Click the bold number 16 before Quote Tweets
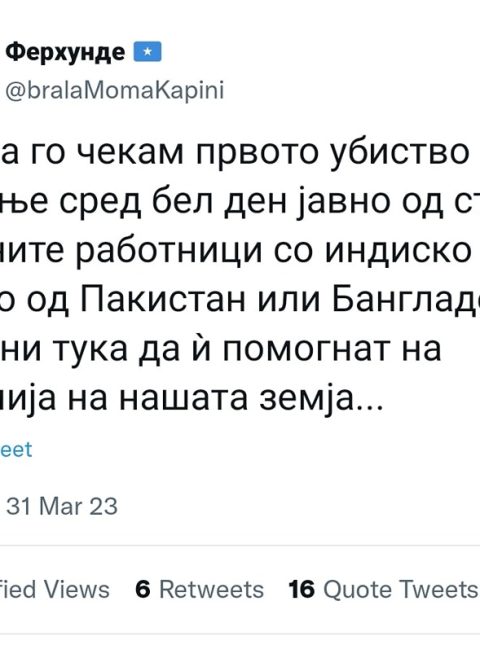This screenshot has width=480, height=645. tap(301, 589)
